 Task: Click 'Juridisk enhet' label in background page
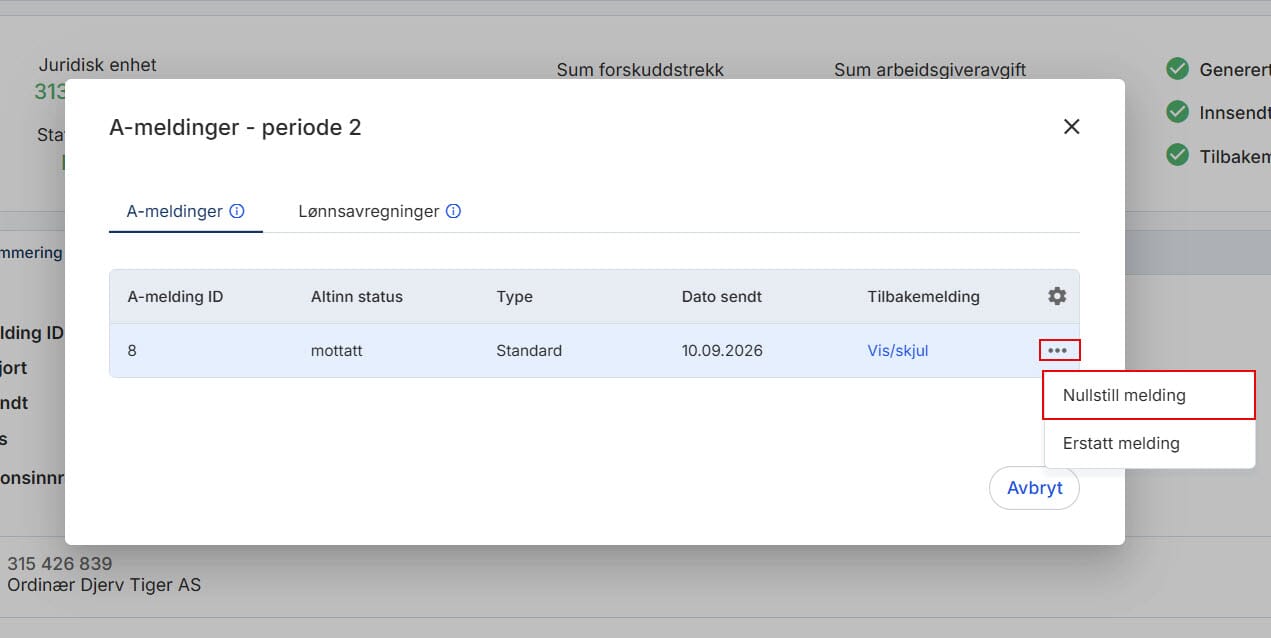tap(98, 65)
